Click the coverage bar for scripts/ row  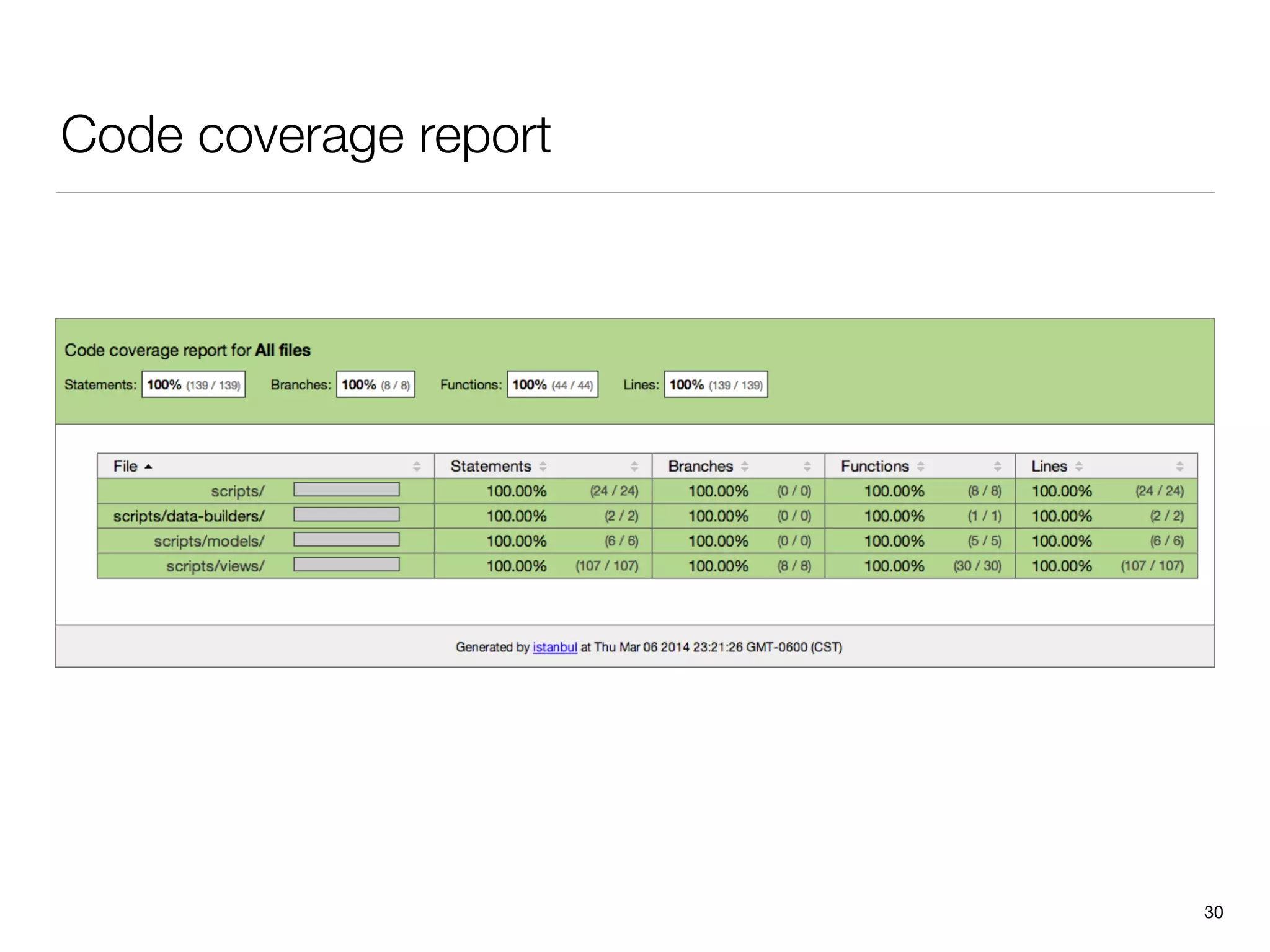pos(346,490)
